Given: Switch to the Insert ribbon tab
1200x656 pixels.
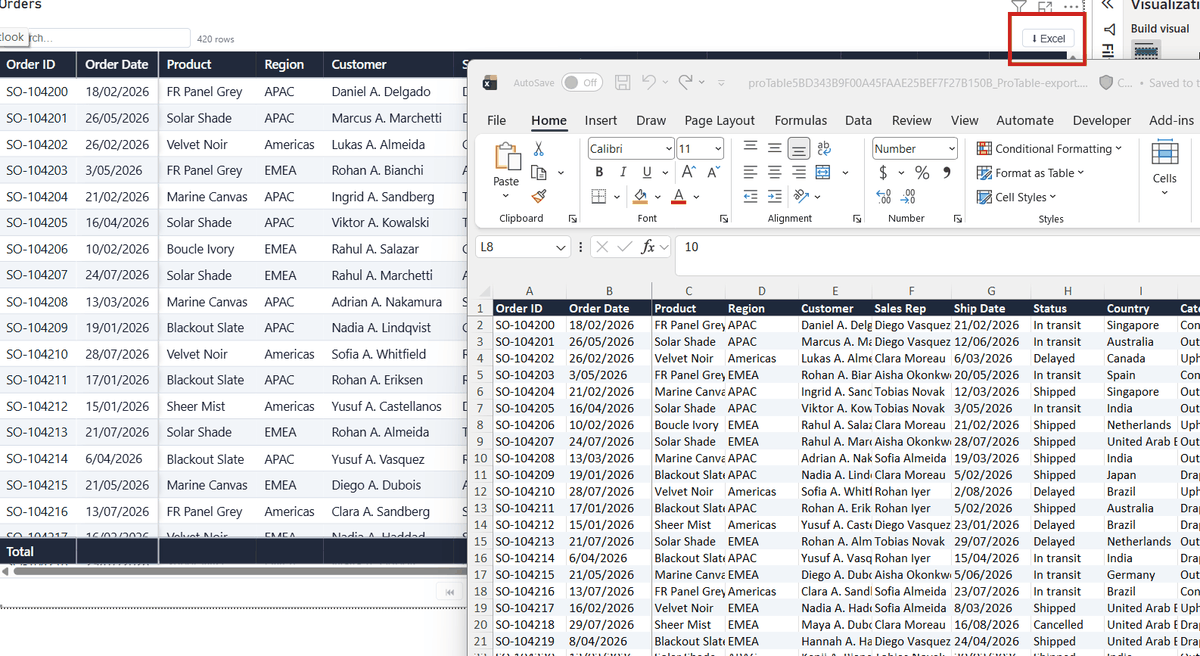Looking at the screenshot, I should coord(601,120).
